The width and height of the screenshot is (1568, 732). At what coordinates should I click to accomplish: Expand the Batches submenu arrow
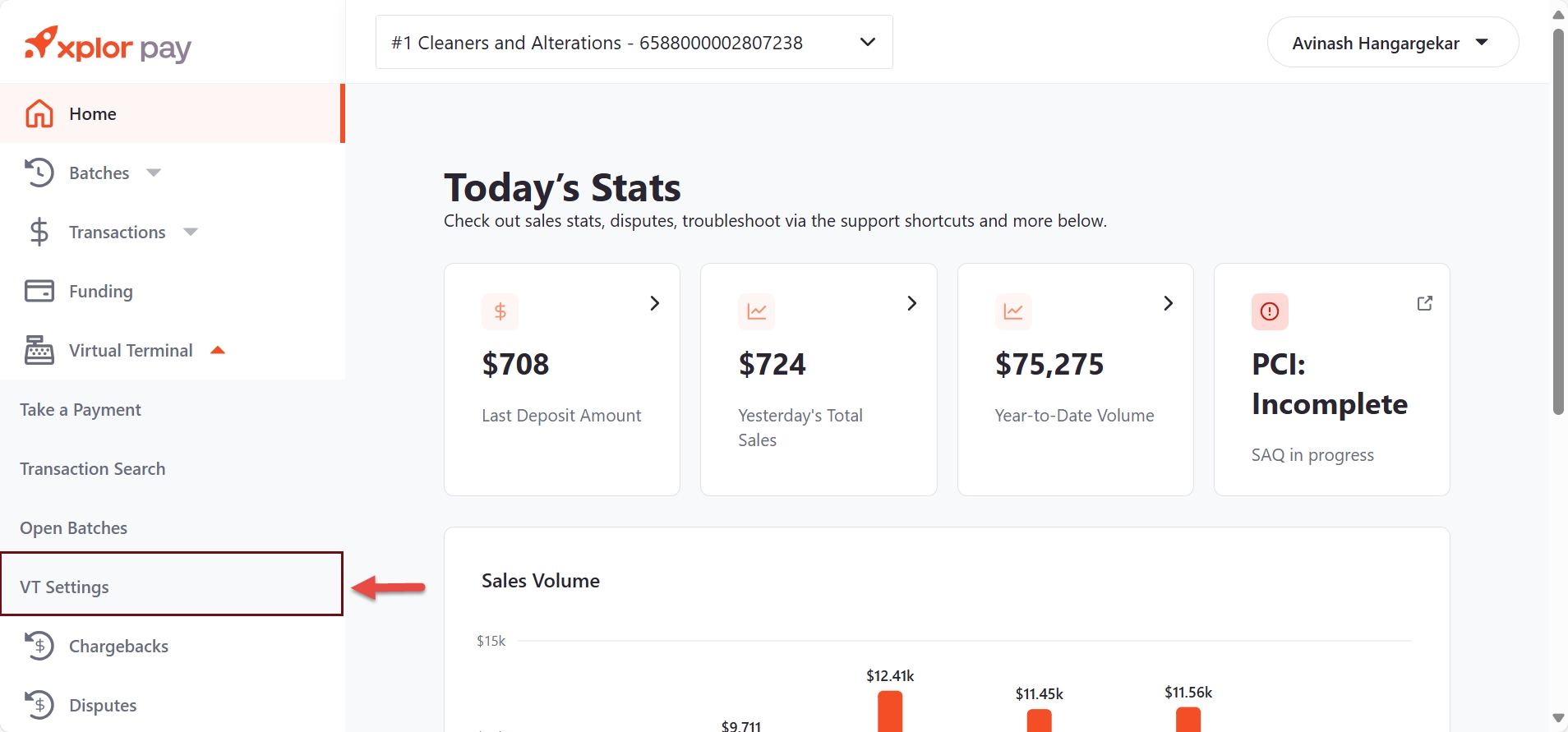click(x=154, y=173)
